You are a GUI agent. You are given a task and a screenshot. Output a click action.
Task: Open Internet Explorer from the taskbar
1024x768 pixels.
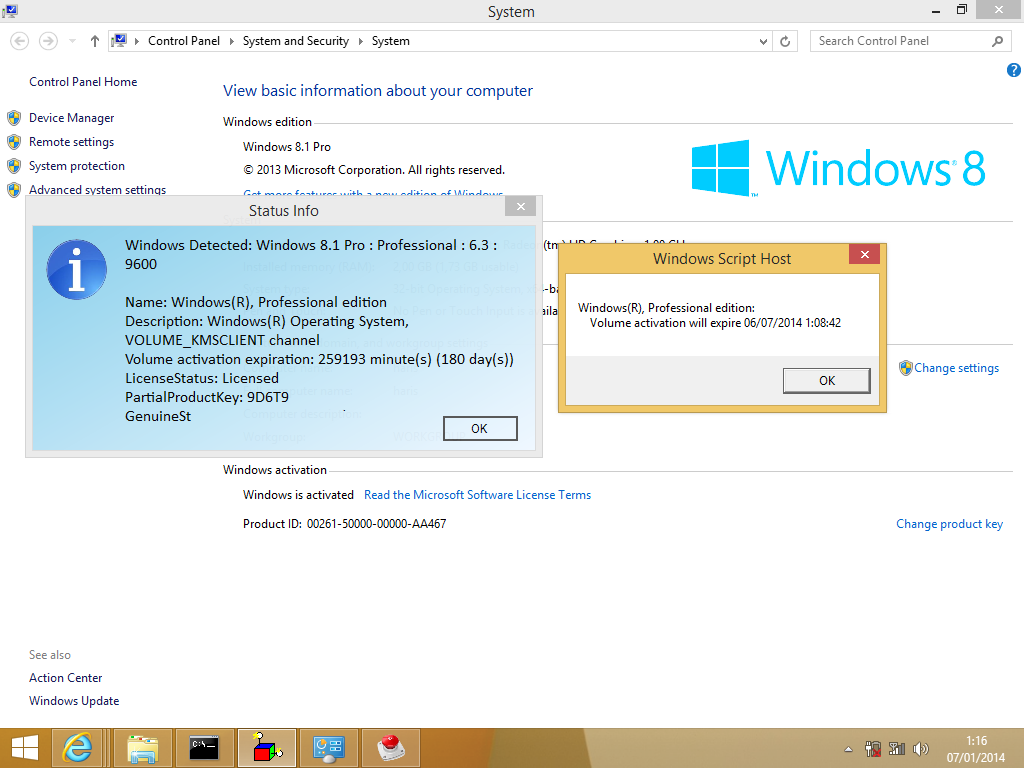(78, 747)
